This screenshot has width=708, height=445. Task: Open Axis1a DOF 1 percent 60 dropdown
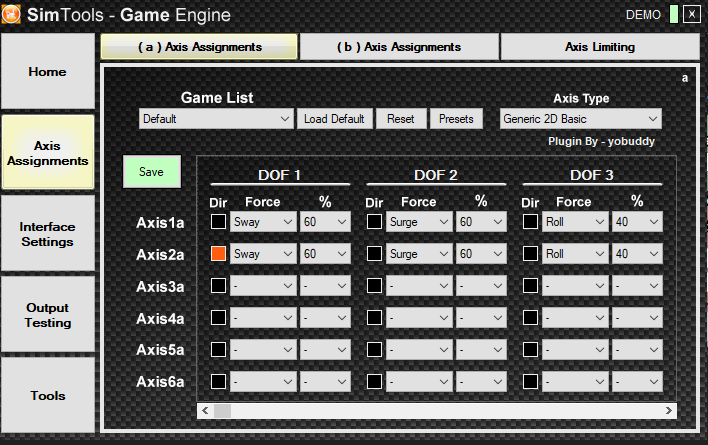(x=325, y=222)
